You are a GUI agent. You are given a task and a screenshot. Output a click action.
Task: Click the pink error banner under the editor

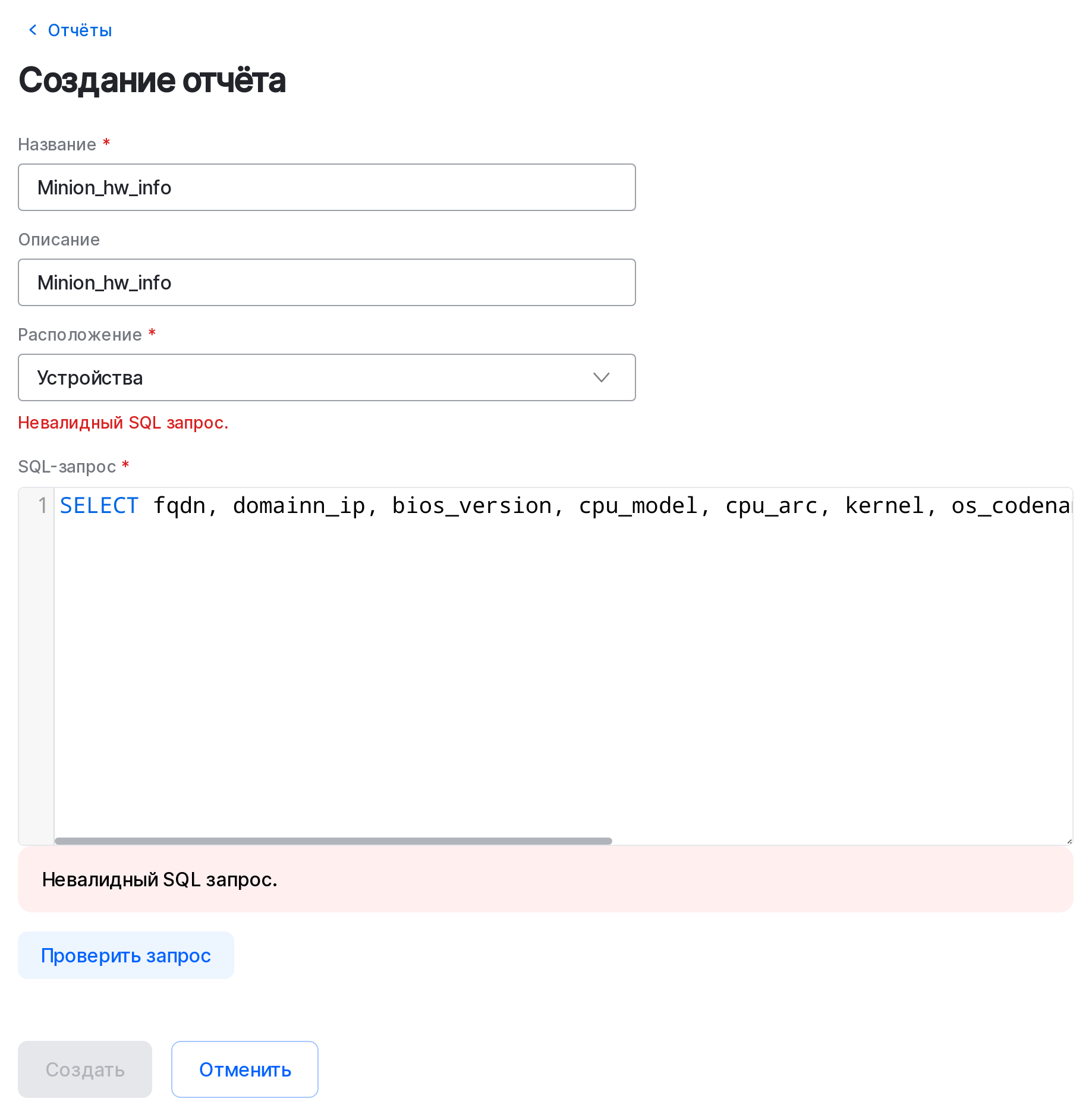pyautogui.click(x=545, y=879)
